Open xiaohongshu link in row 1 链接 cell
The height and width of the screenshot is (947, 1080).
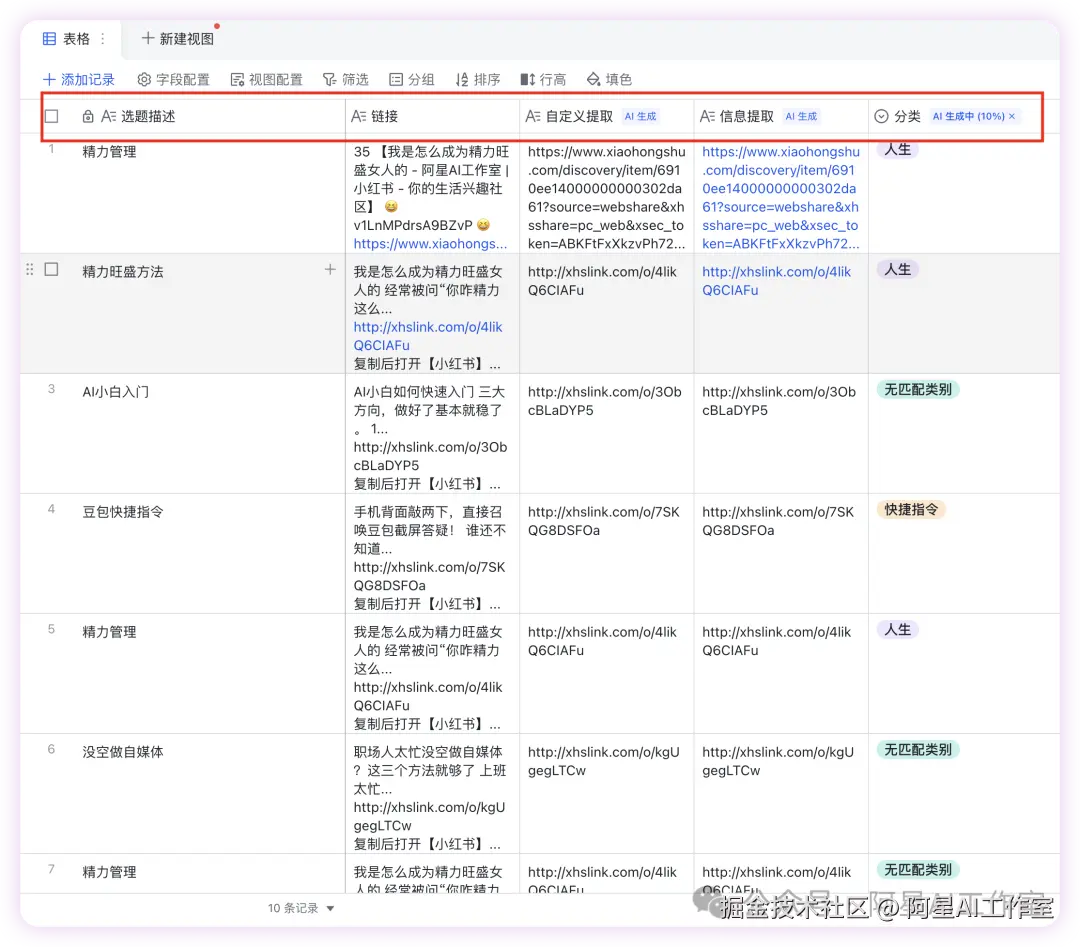430,244
